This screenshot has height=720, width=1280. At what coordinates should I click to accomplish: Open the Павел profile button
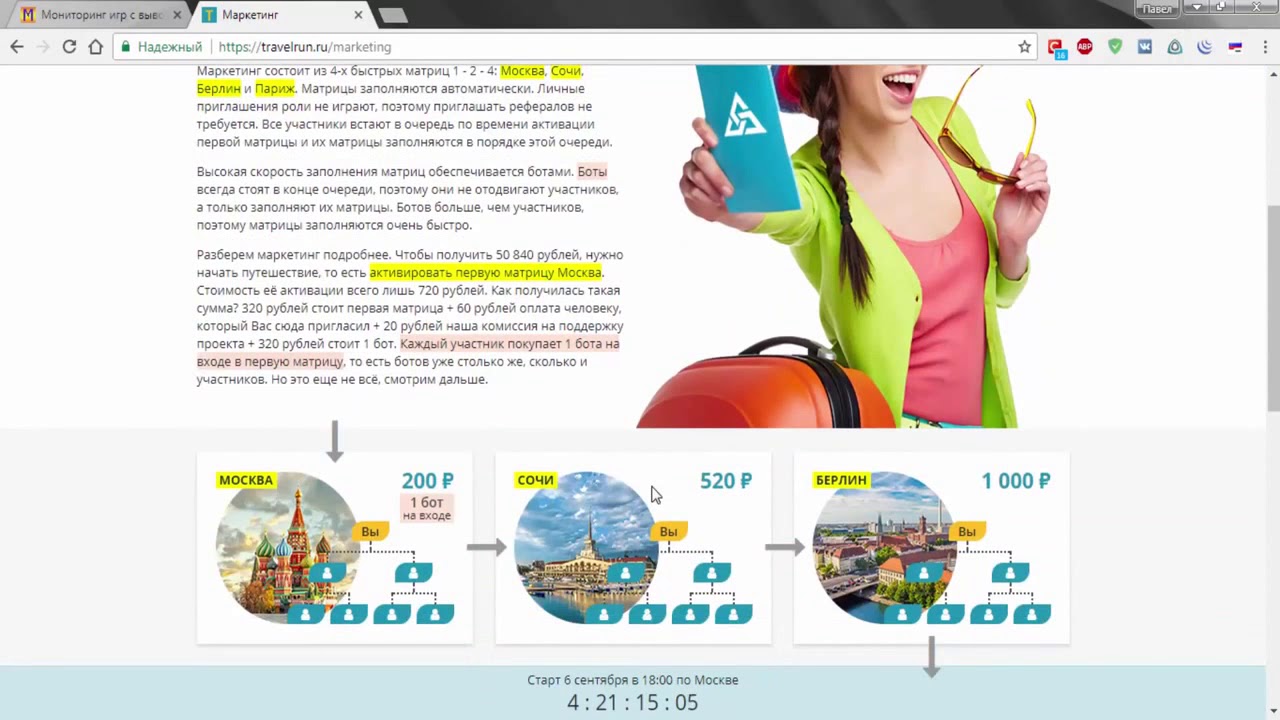coord(1157,8)
